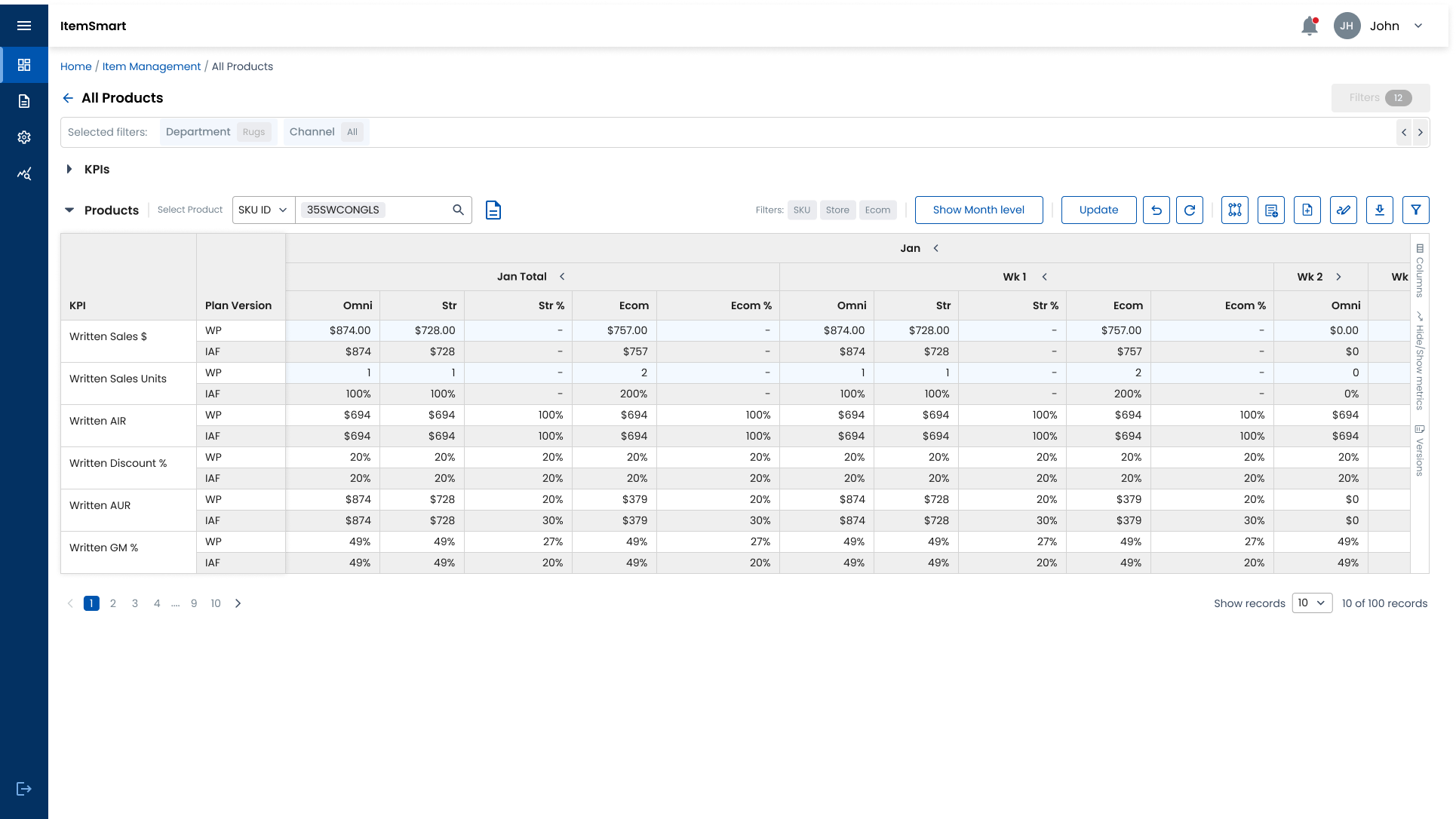Open Item Management breadcrumb link
The height and width of the screenshot is (819, 1456).
[x=152, y=66]
